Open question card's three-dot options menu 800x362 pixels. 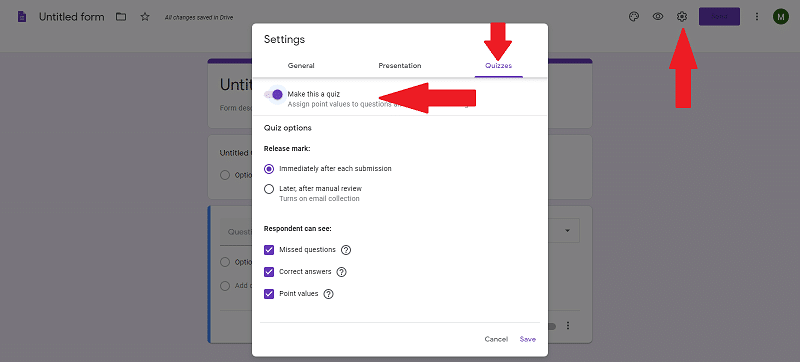pyautogui.click(x=568, y=325)
